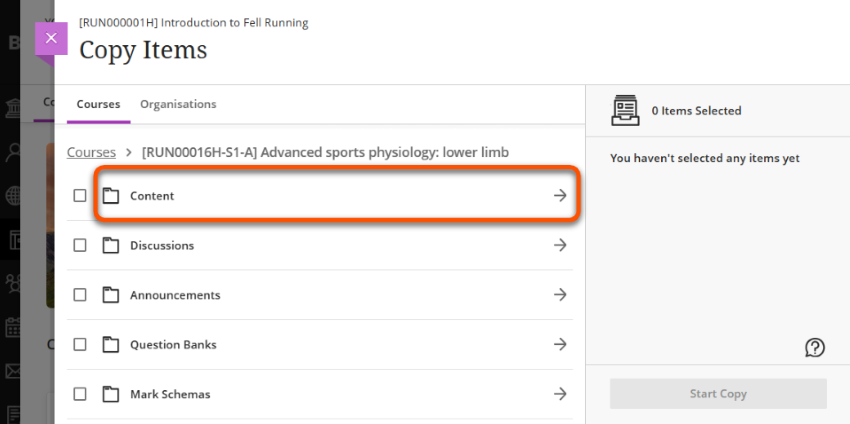Switch to the Organisations tab
Viewport: 850px width, 424px height.
click(x=178, y=104)
